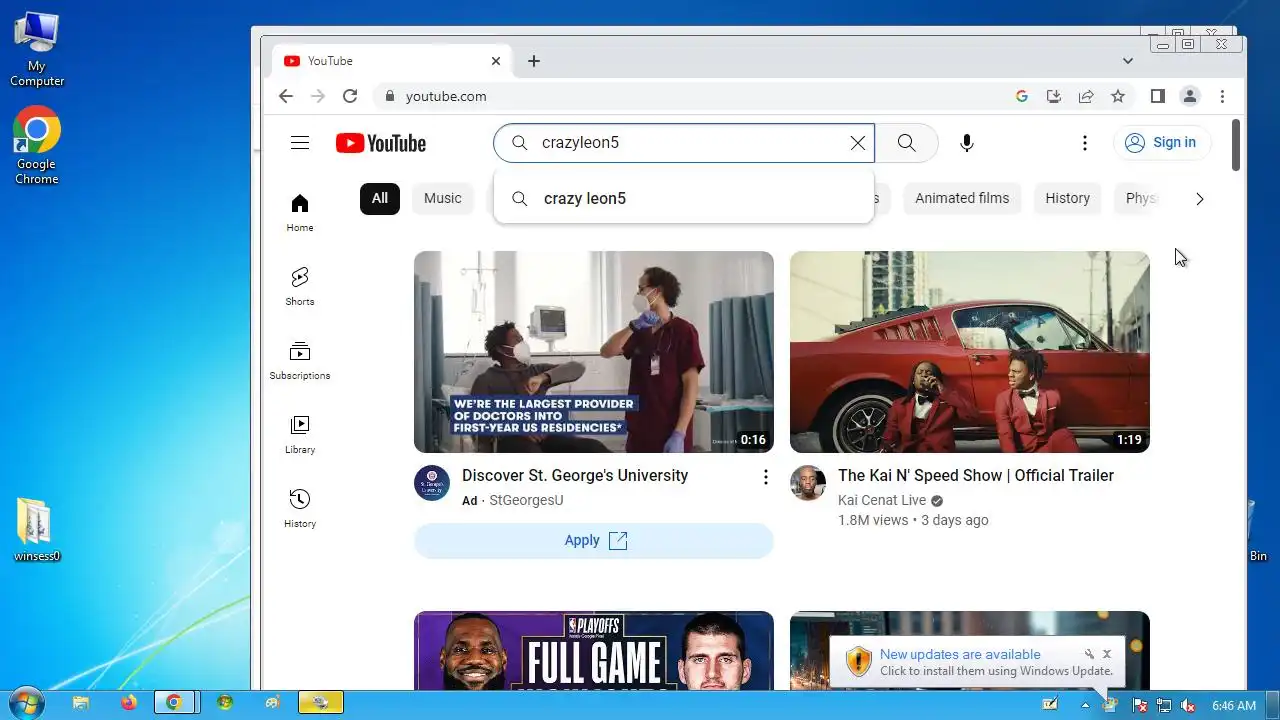This screenshot has width=1280, height=720.
Task: Open History in sidebar
Action: coord(300,509)
